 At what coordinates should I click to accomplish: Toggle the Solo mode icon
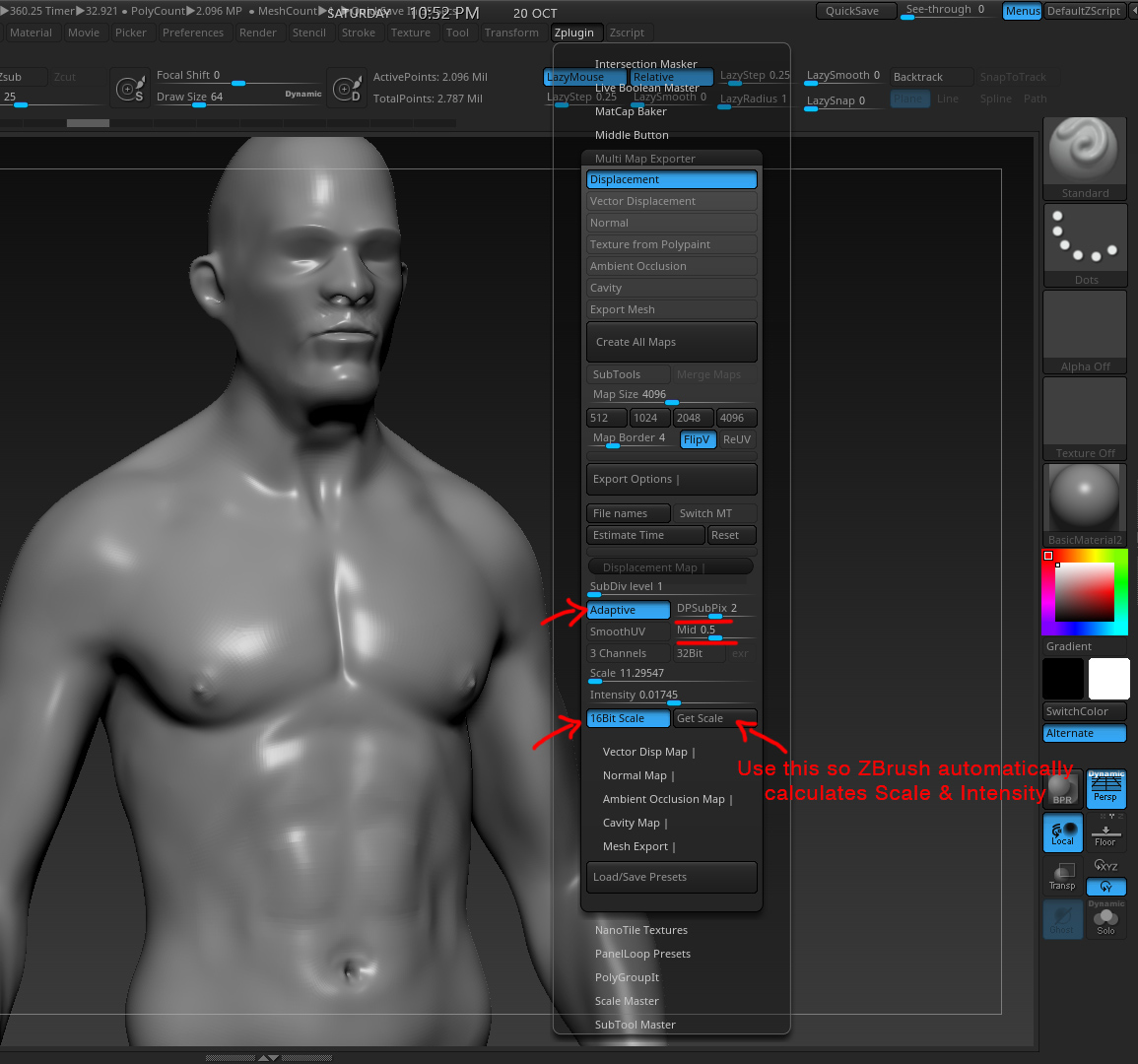pos(1105,919)
